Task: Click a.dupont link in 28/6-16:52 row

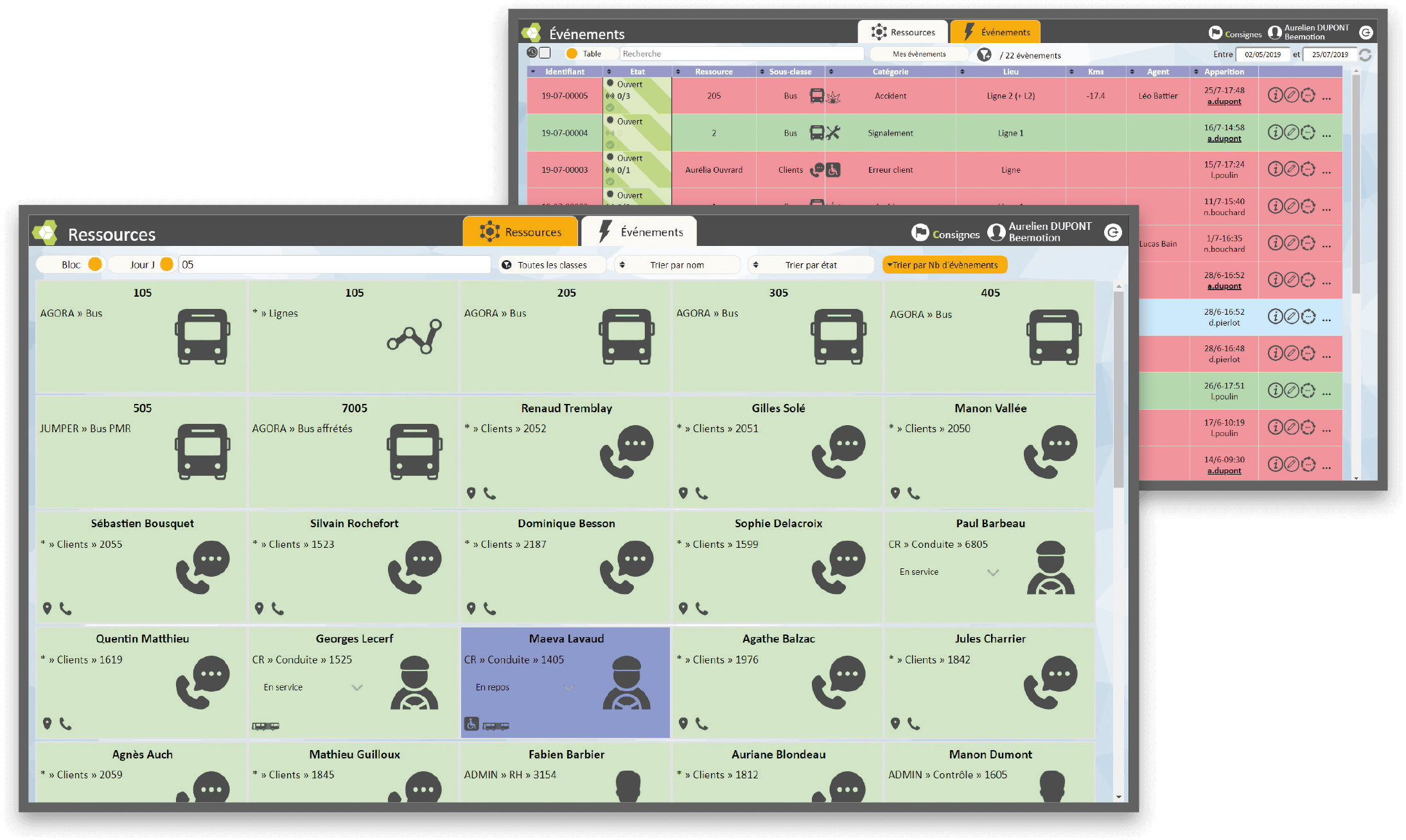Action: pyautogui.click(x=1224, y=286)
